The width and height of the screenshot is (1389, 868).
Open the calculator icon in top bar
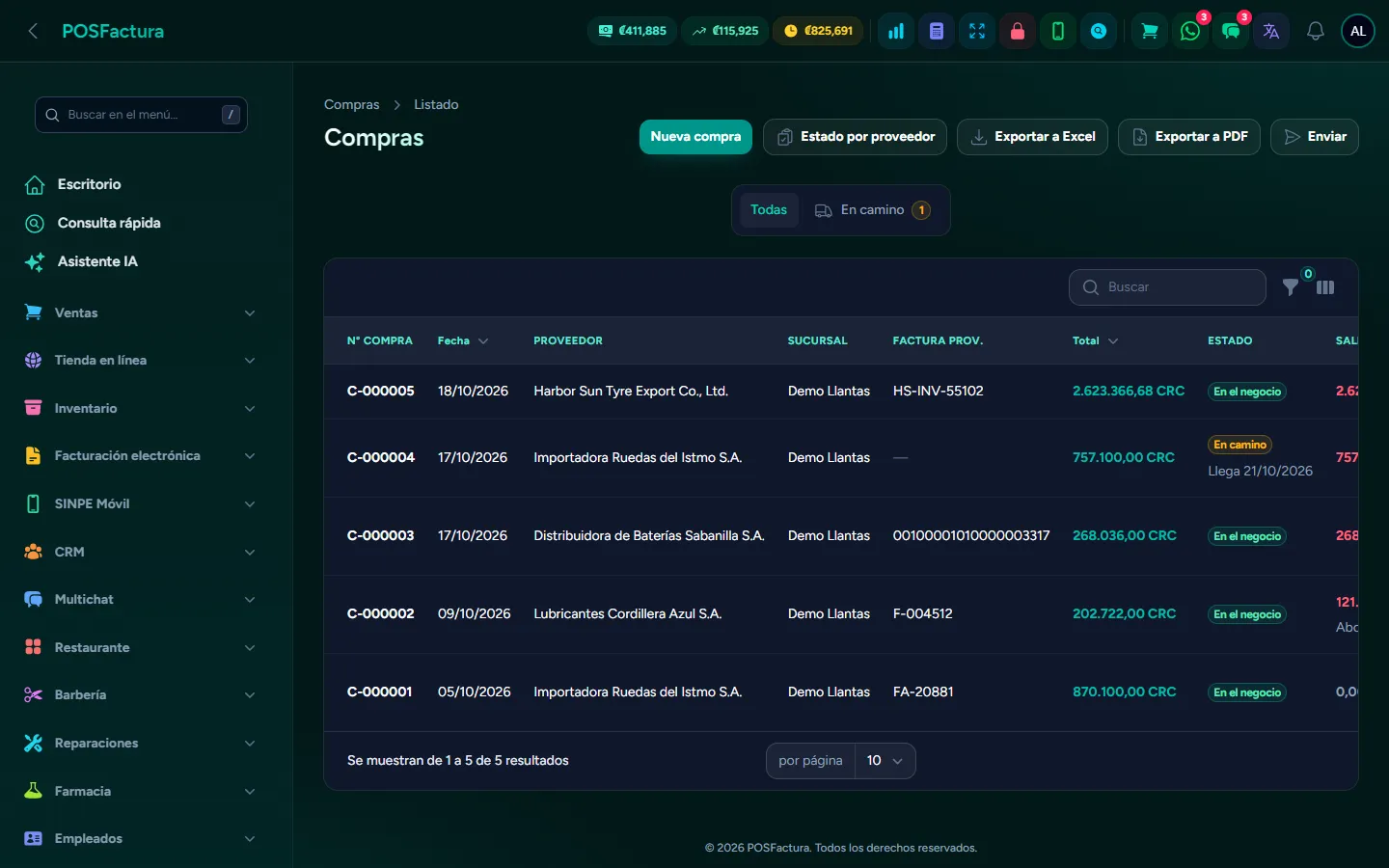point(937,31)
